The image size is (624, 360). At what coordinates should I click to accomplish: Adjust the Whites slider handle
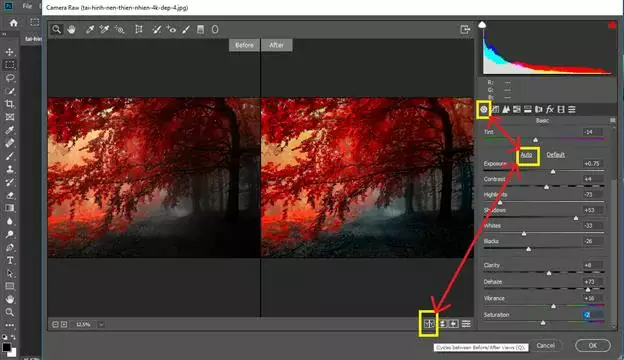pos(524,234)
